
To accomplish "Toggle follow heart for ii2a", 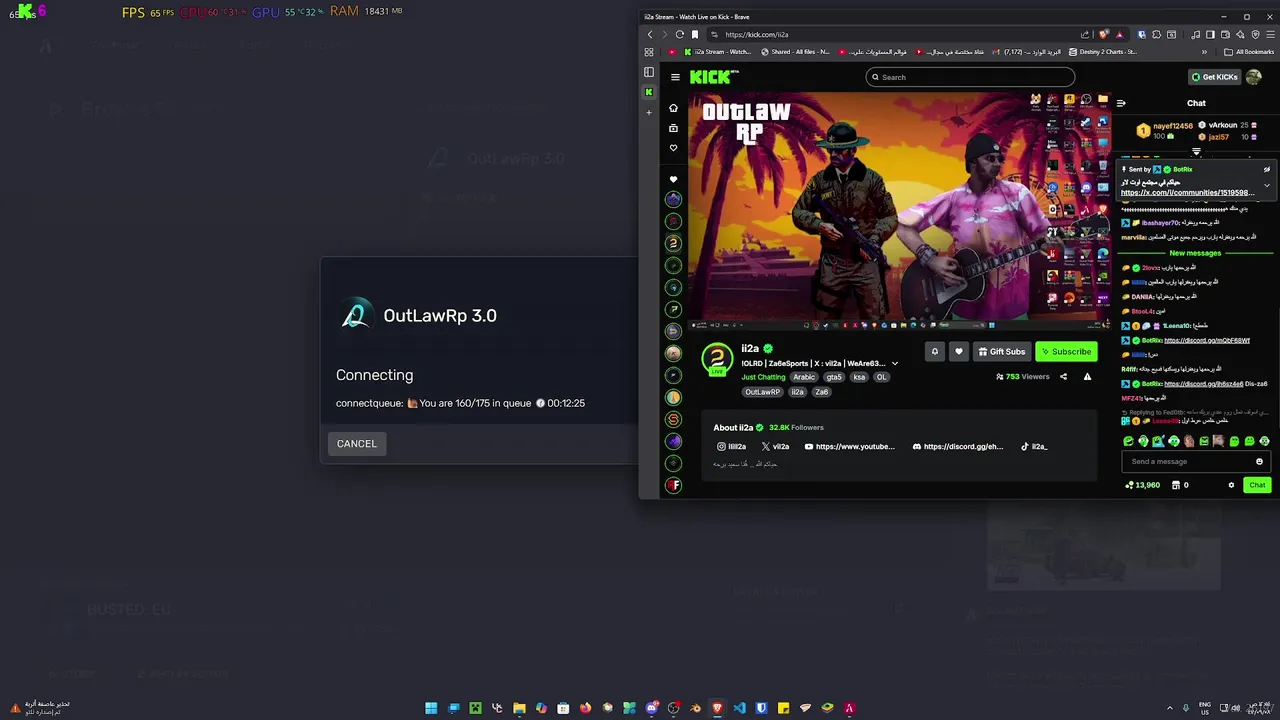I will [x=959, y=351].
